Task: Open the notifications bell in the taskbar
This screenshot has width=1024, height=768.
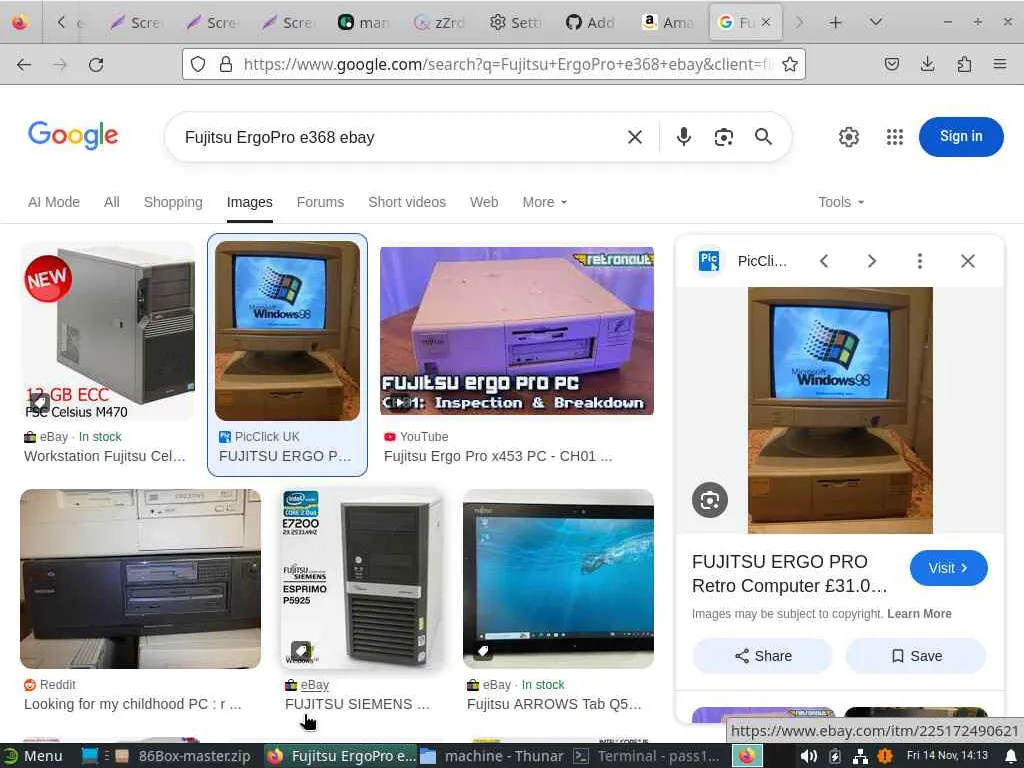Action: tap(1011, 756)
